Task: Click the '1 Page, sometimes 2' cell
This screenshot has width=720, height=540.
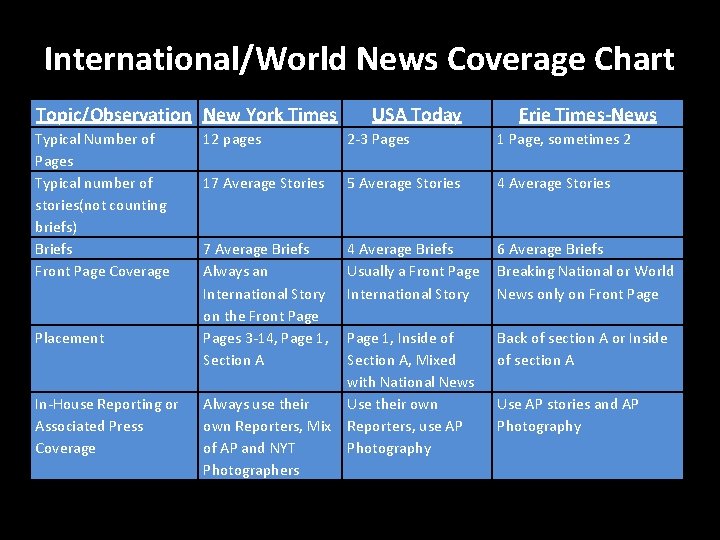Action: tap(588, 150)
